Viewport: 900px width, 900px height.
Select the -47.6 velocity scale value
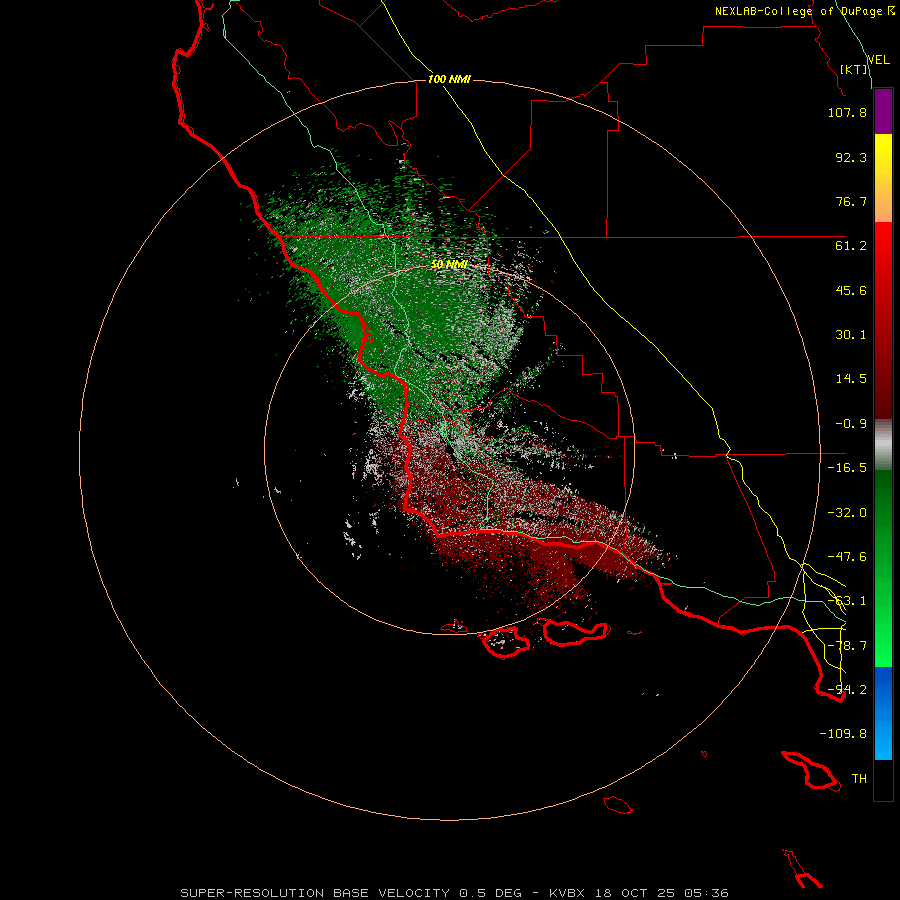pos(847,557)
